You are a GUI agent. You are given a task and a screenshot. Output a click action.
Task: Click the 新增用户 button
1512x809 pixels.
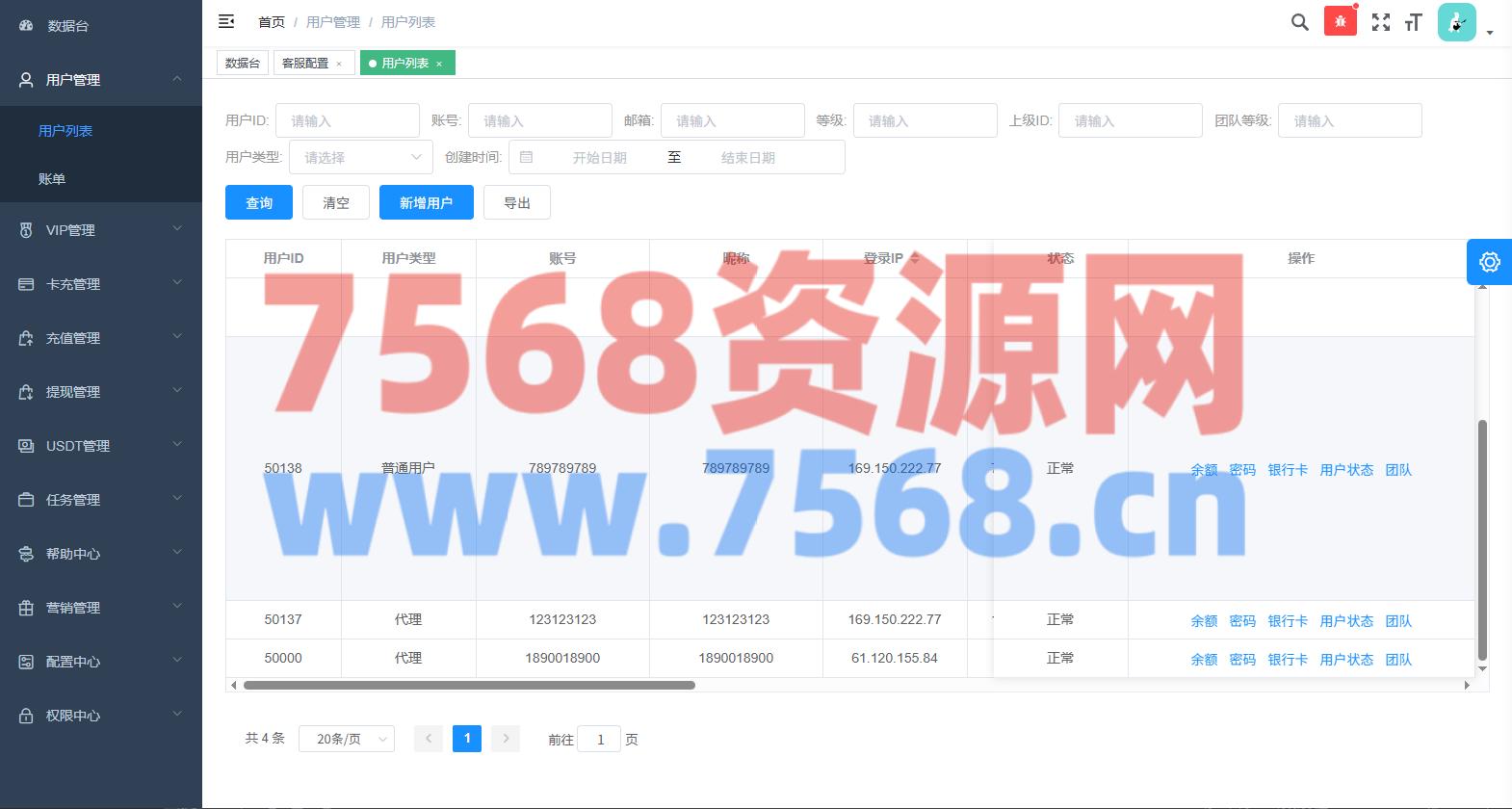point(426,202)
